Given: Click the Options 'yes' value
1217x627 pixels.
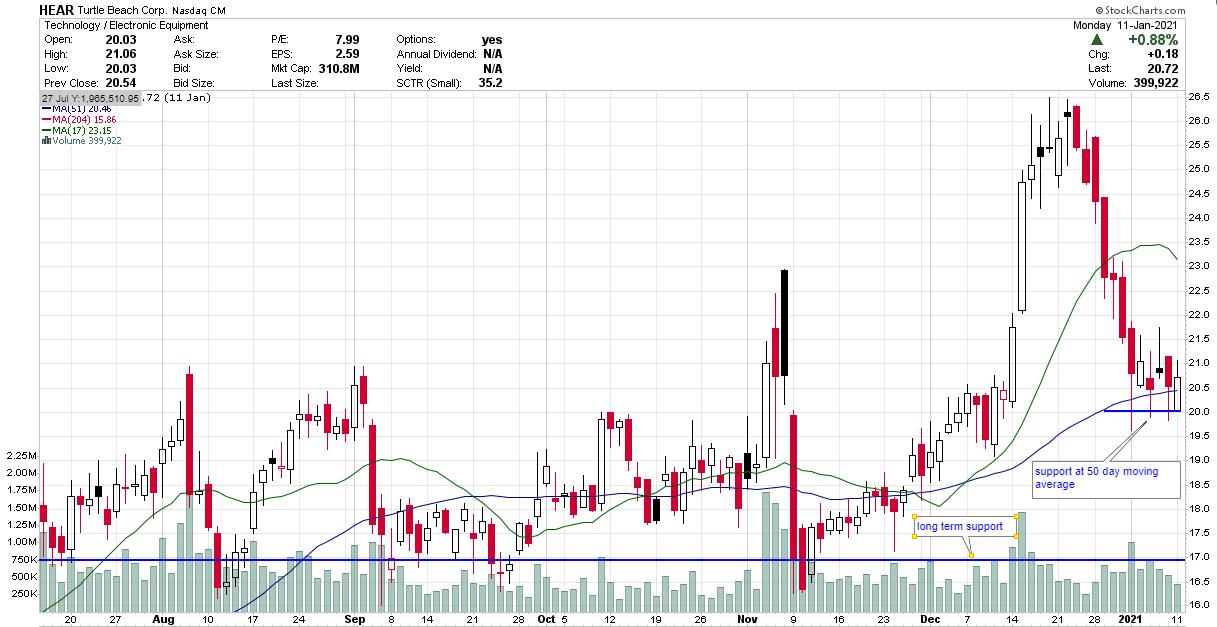Looking at the screenshot, I should pyautogui.click(x=491, y=39).
